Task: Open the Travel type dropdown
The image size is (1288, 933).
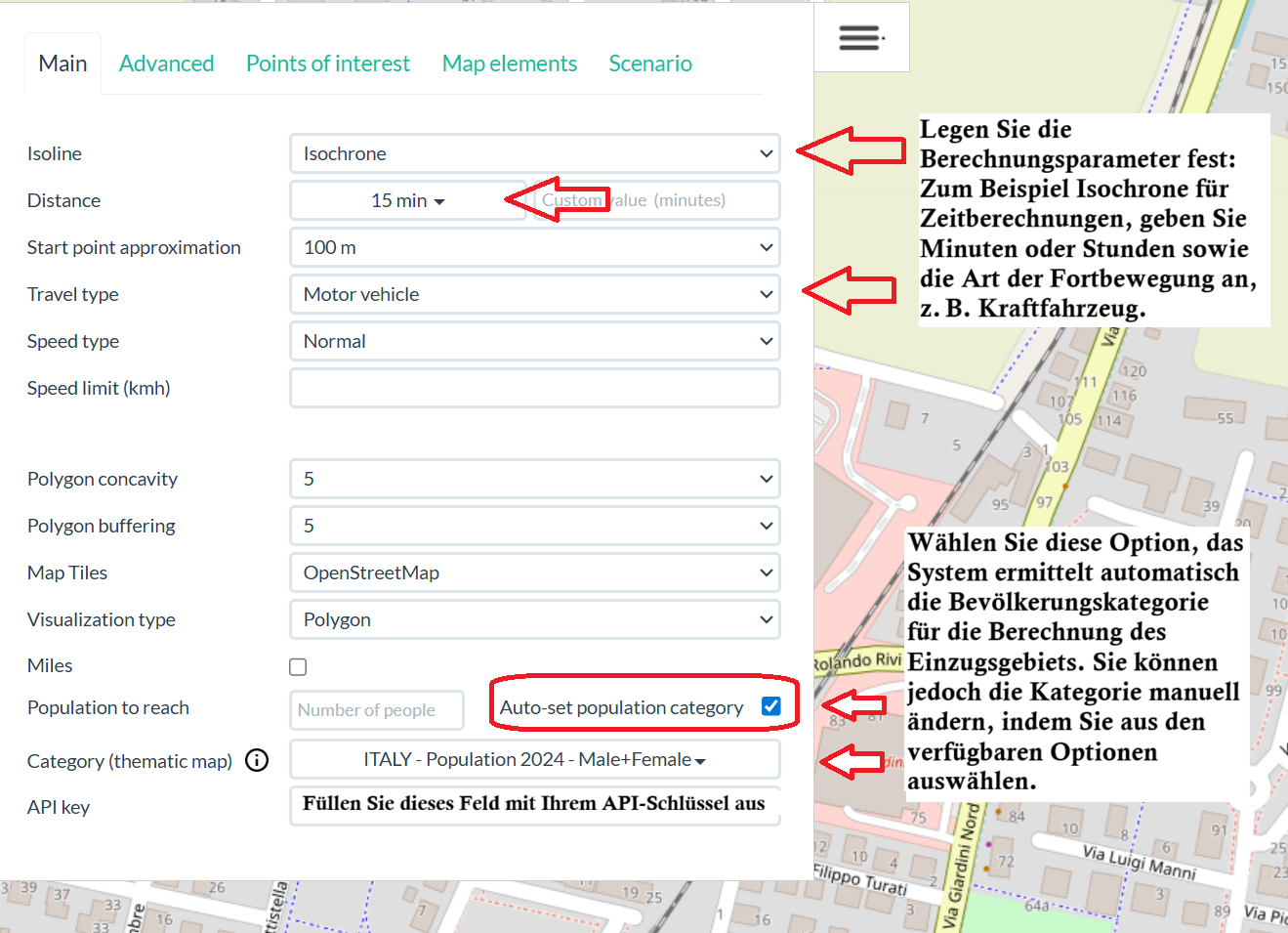Action: pos(534,294)
